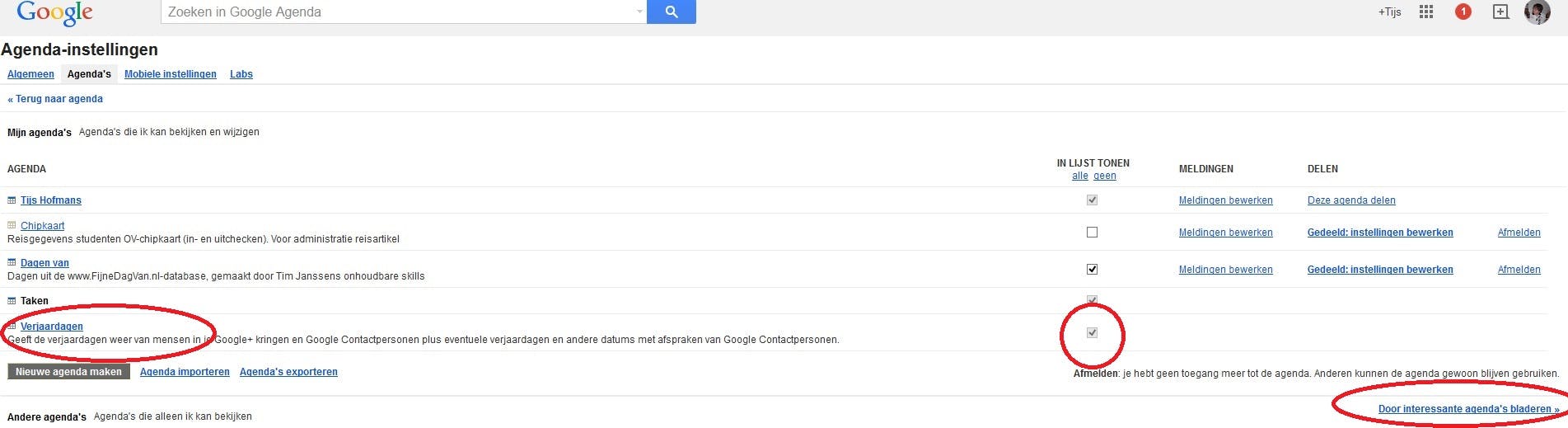The width and height of the screenshot is (1568, 428).
Task: Click Nieuwe agenda maken button
Action: (68, 372)
